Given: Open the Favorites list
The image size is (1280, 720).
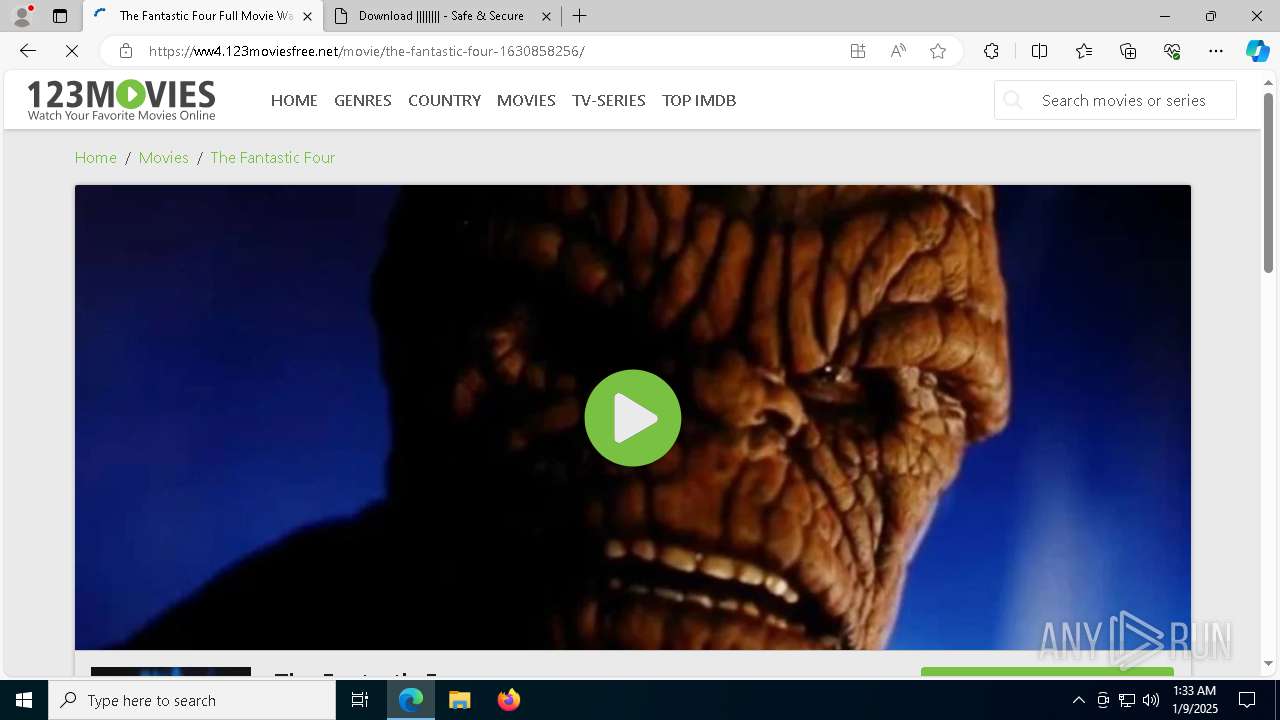Looking at the screenshot, I should point(1084,51).
